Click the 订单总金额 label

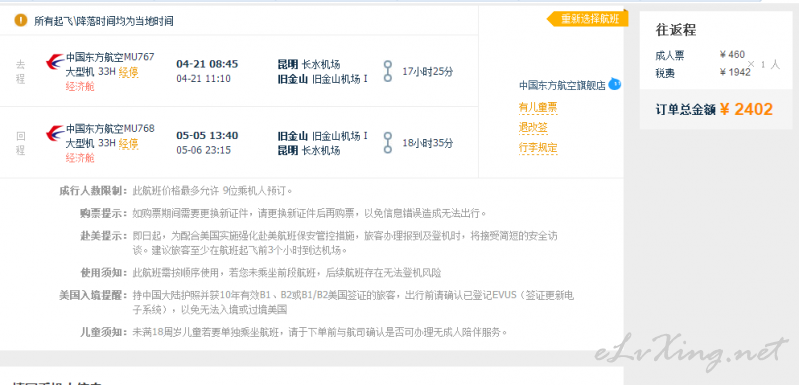[685, 109]
